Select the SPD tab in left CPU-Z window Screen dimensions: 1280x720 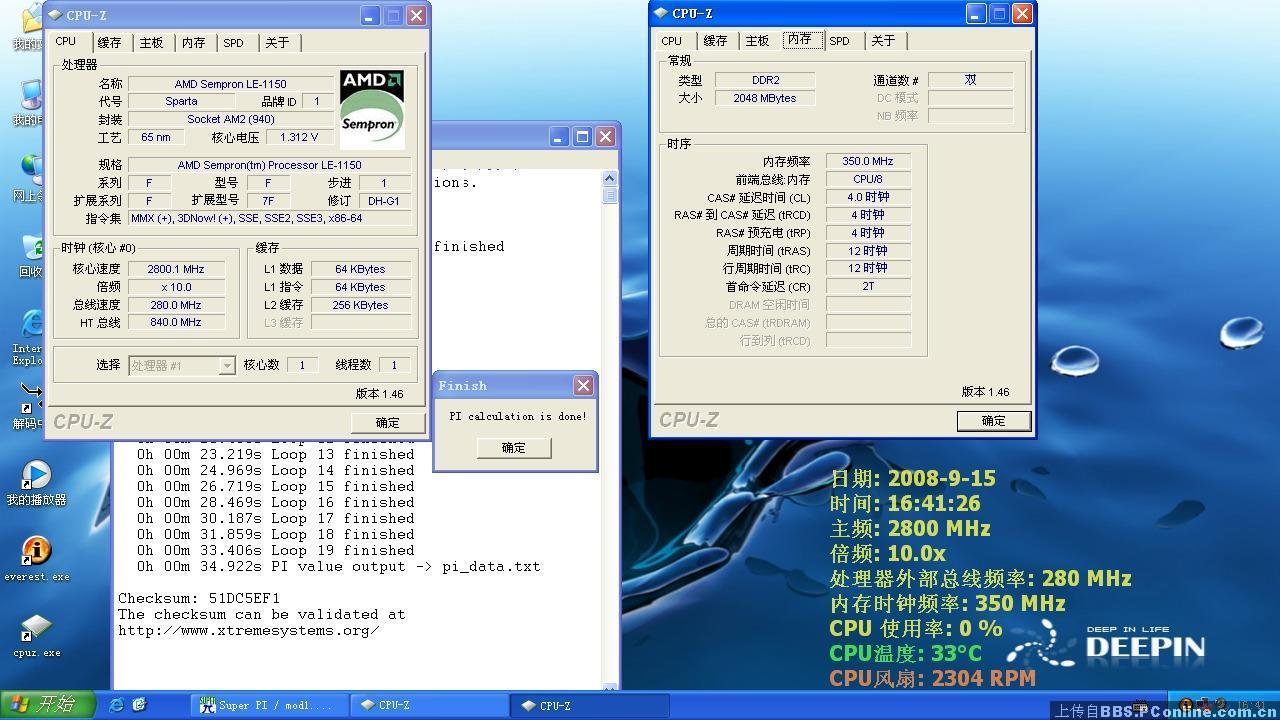click(x=234, y=43)
